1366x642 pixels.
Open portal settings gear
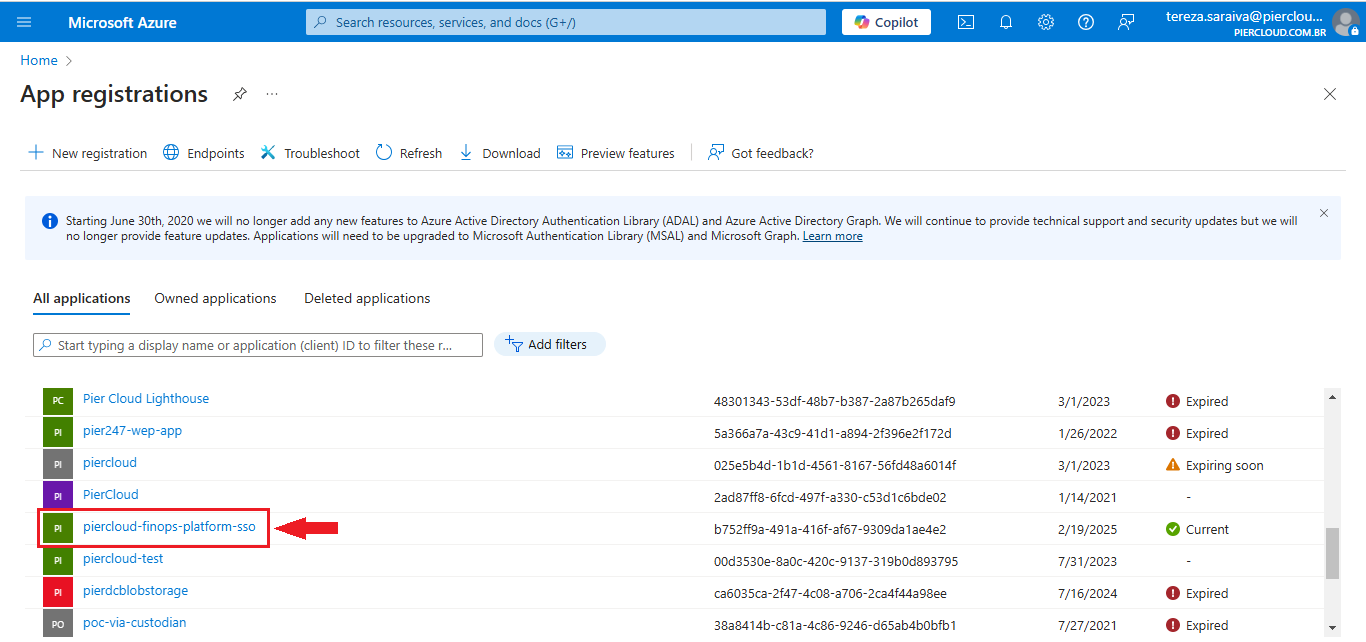[x=1046, y=22]
